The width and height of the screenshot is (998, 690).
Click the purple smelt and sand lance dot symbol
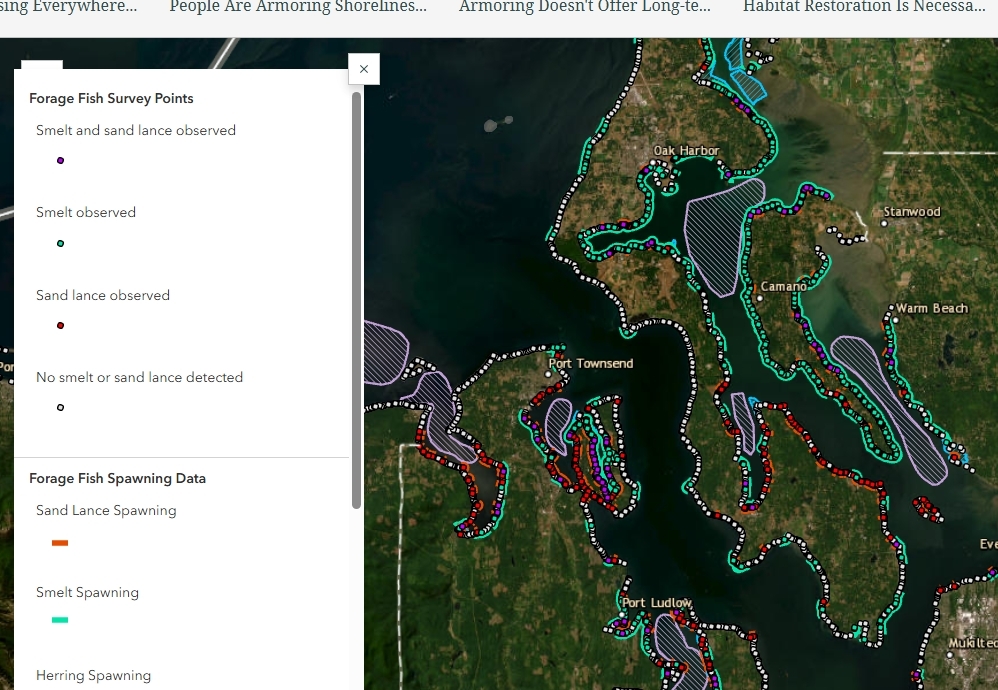(60, 160)
